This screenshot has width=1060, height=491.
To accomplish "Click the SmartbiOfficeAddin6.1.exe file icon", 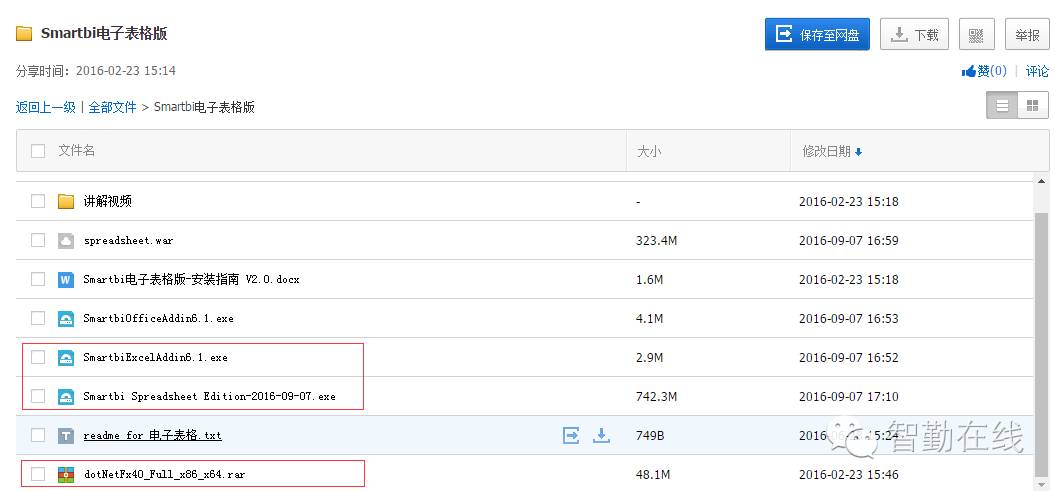I will 66,319.
